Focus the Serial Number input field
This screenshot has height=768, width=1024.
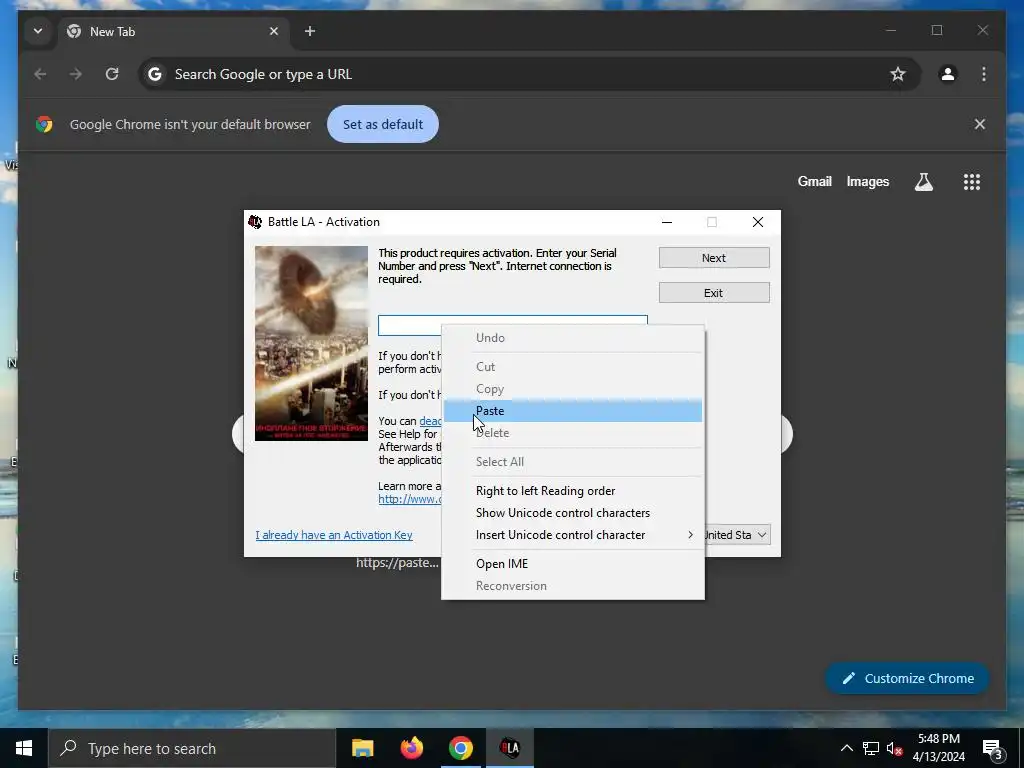pyautogui.click(x=513, y=320)
